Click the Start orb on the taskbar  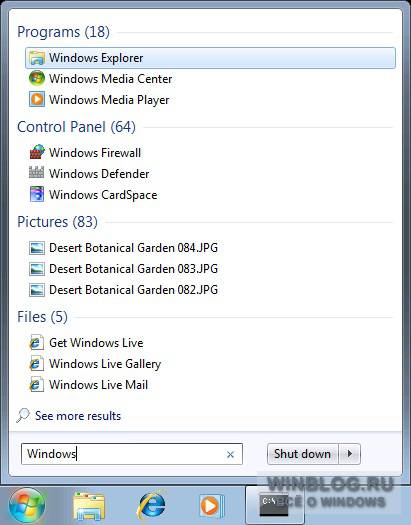[27, 506]
